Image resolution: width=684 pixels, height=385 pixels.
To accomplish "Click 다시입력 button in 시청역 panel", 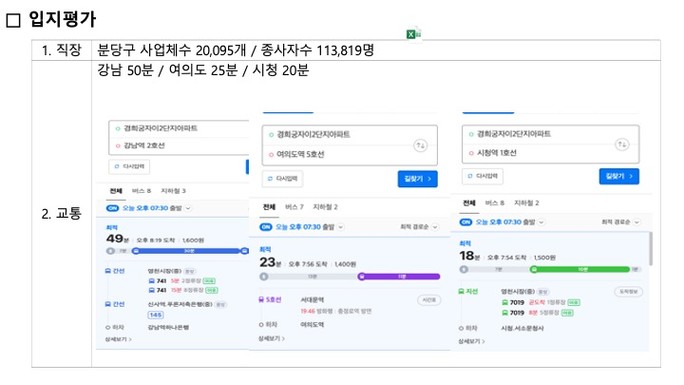I will click(482, 176).
